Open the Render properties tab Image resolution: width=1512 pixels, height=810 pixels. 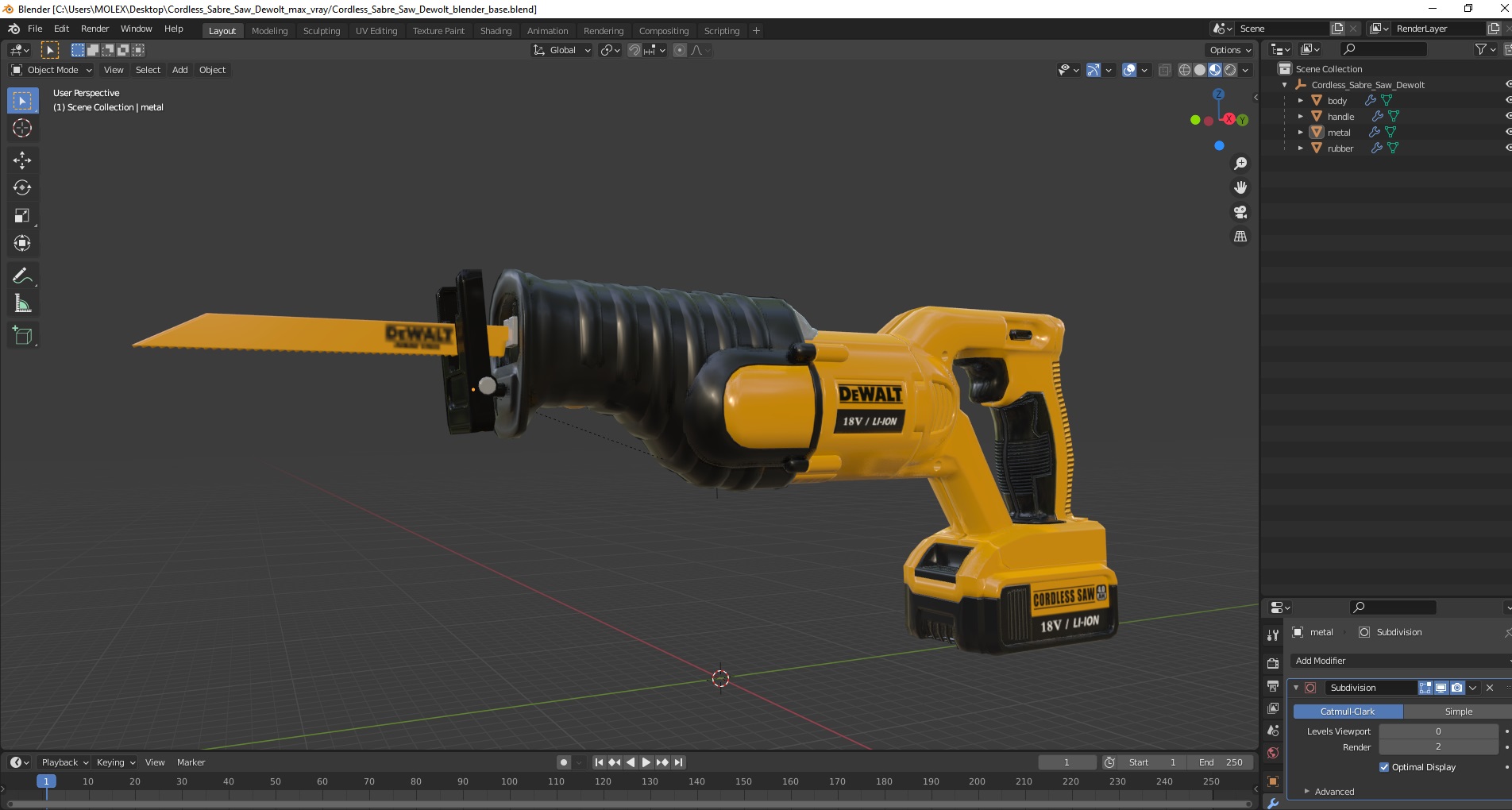(1273, 663)
